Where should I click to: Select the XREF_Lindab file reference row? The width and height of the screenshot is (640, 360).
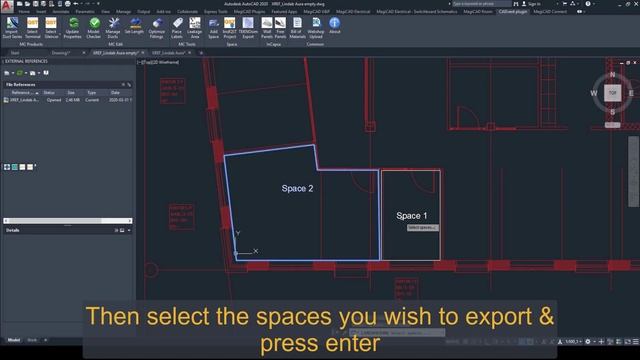(68, 100)
